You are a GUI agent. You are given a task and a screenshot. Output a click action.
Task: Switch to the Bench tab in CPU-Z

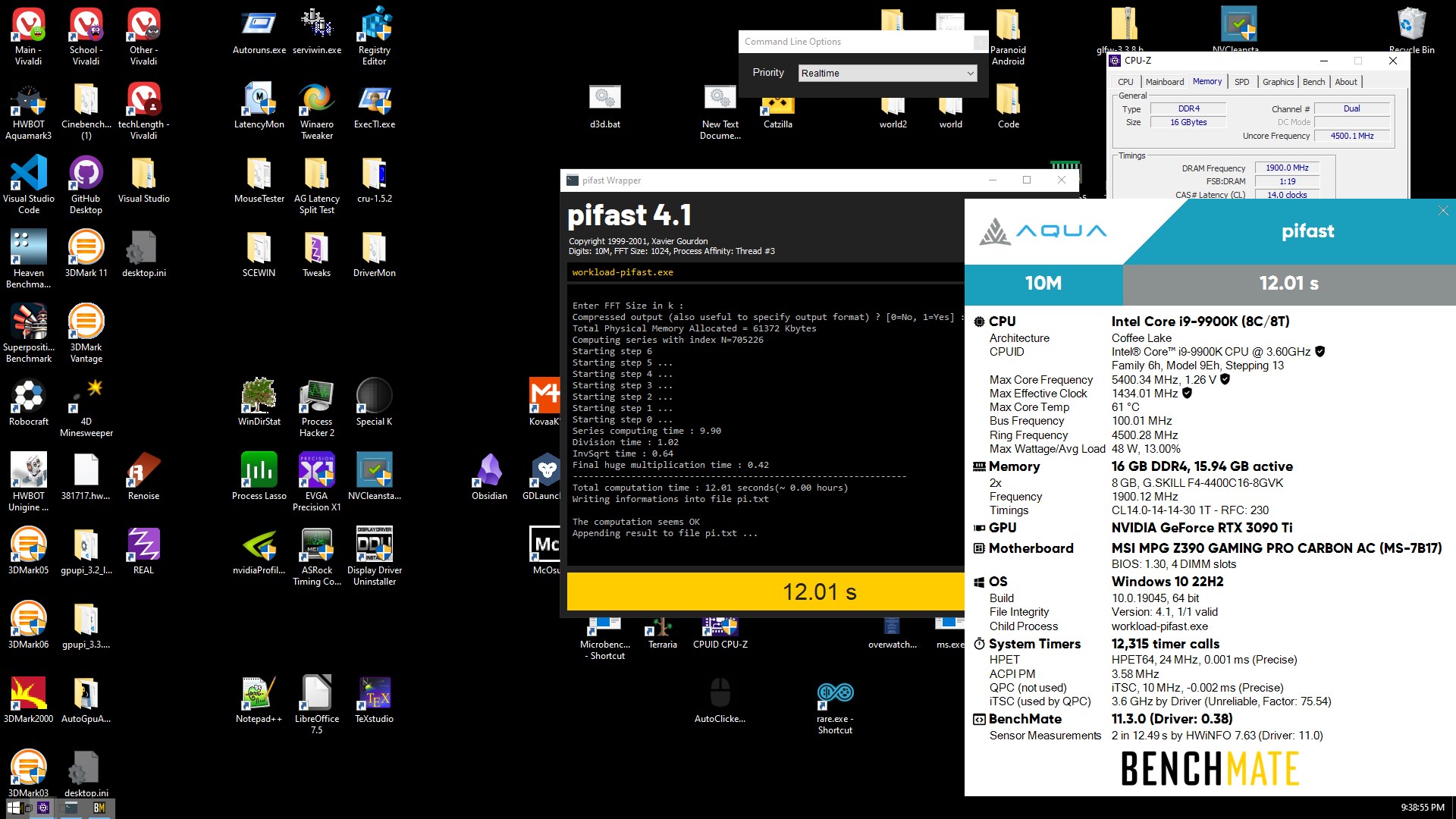tap(1313, 82)
